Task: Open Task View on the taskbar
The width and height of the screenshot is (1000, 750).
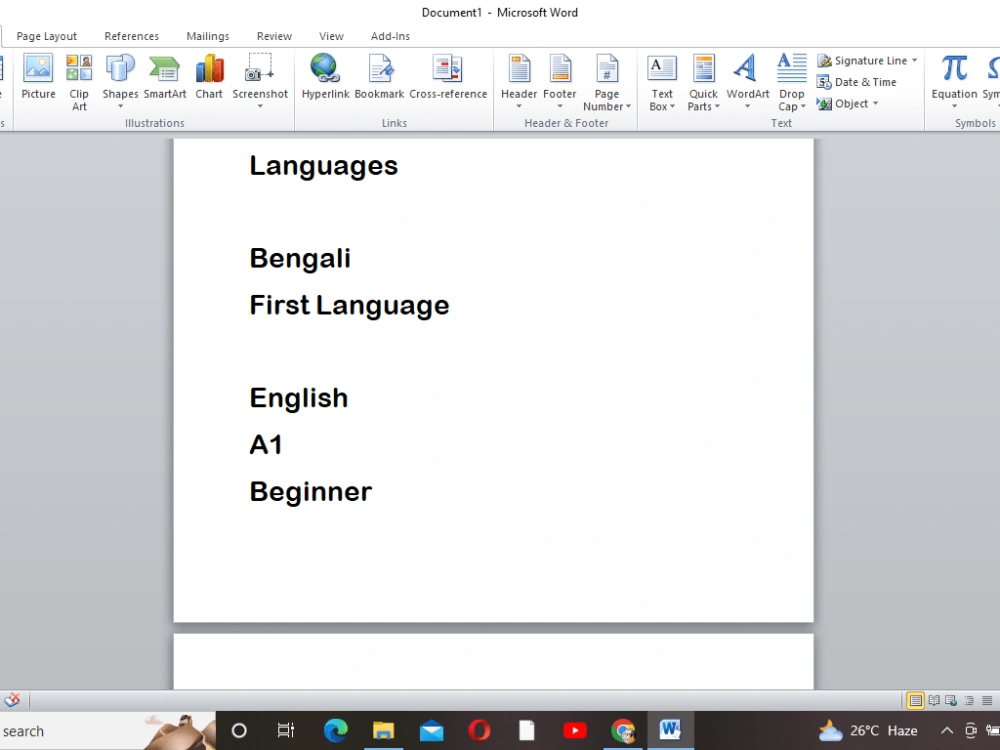Action: [286, 731]
